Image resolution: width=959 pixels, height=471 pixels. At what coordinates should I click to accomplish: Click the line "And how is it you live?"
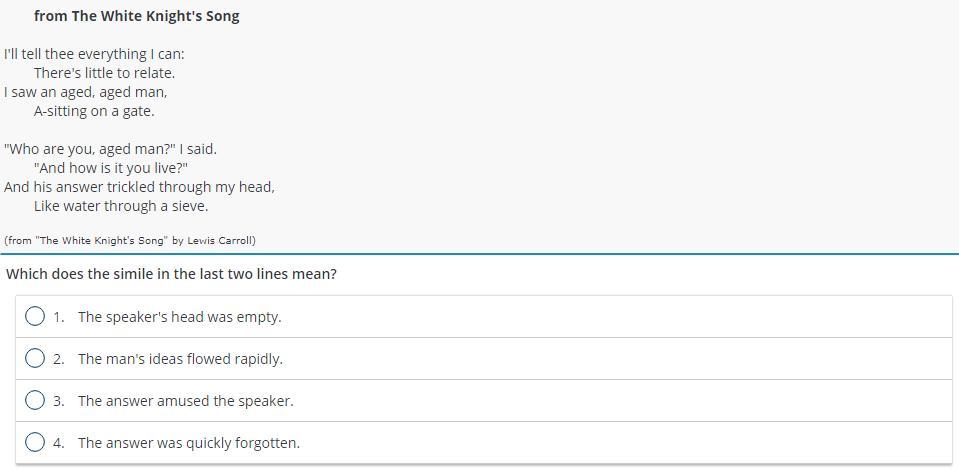click(110, 168)
